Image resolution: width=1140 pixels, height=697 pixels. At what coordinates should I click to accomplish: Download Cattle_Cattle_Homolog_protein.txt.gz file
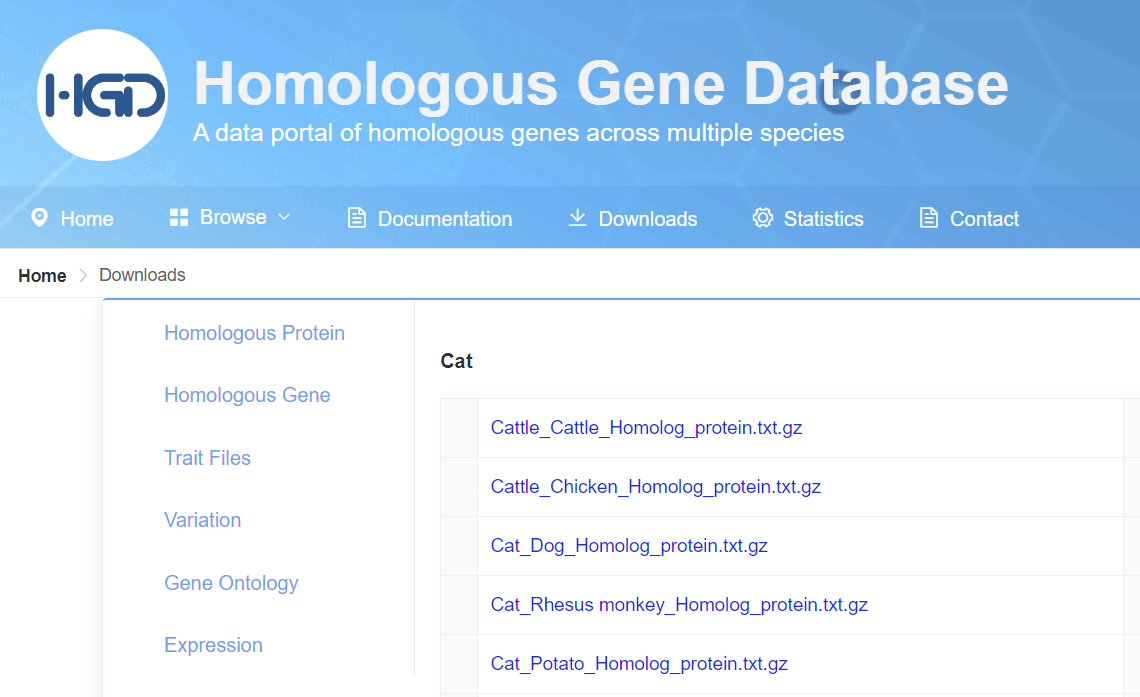(x=646, y=427)
